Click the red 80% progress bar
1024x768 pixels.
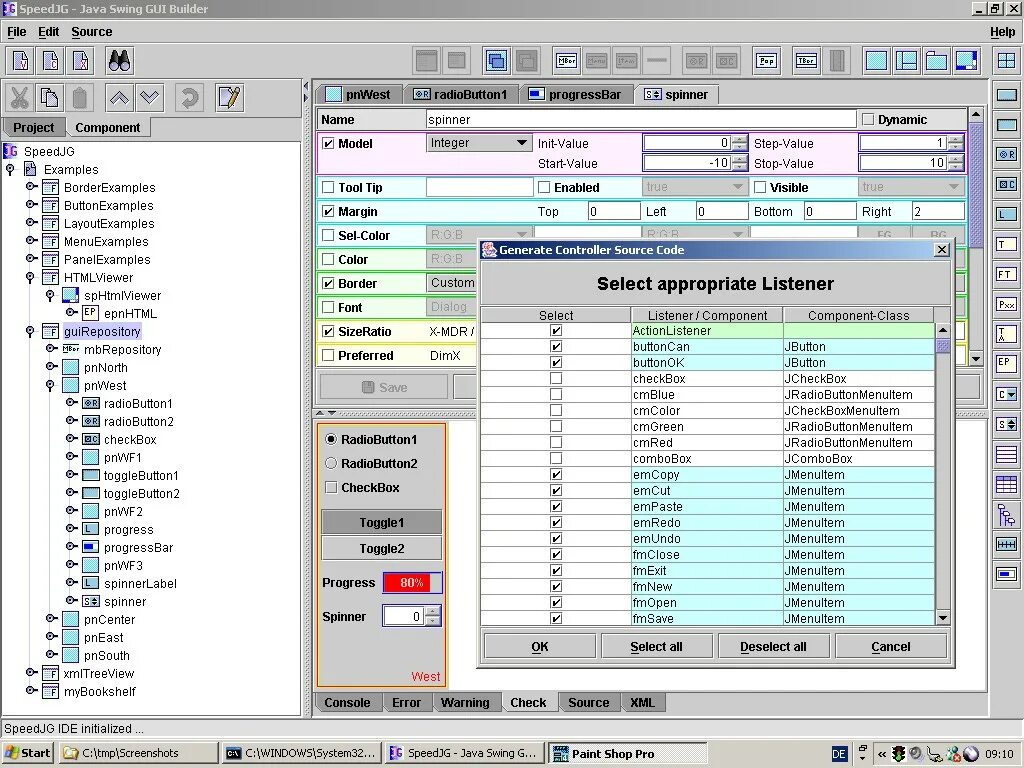pos(412,583)
